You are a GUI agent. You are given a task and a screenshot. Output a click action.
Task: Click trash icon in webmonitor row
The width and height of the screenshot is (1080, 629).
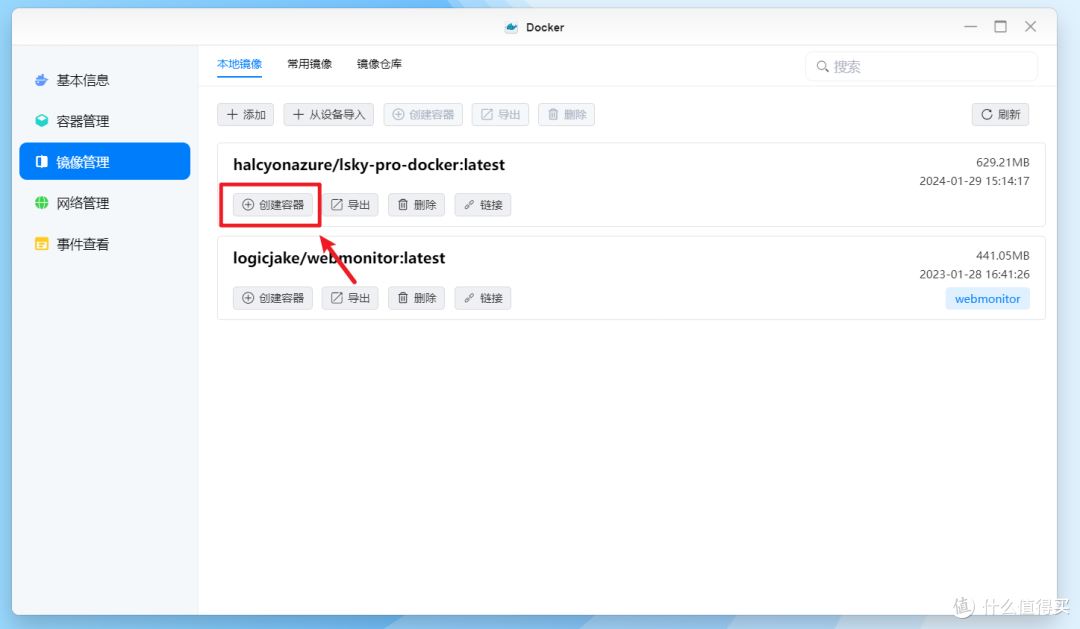403,298
